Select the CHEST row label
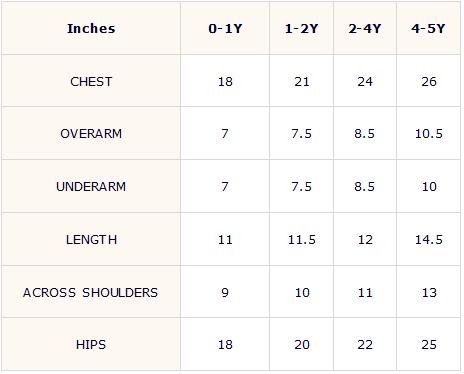 [x=91, y=82]
